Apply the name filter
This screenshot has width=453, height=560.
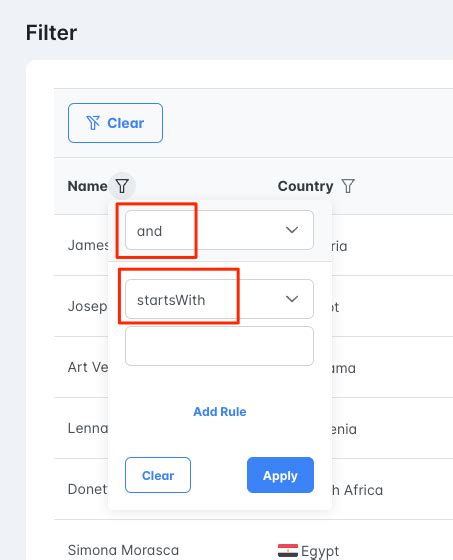coord(280,475)
